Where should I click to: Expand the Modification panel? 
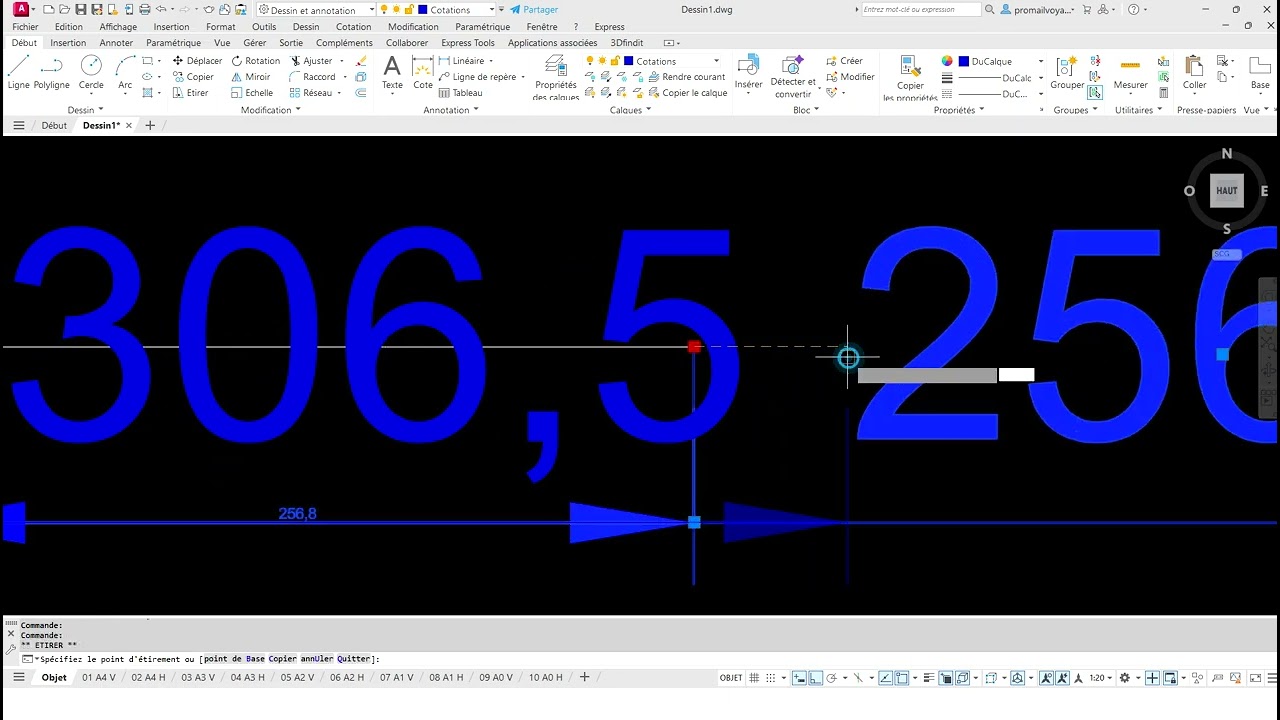(270, 110)
